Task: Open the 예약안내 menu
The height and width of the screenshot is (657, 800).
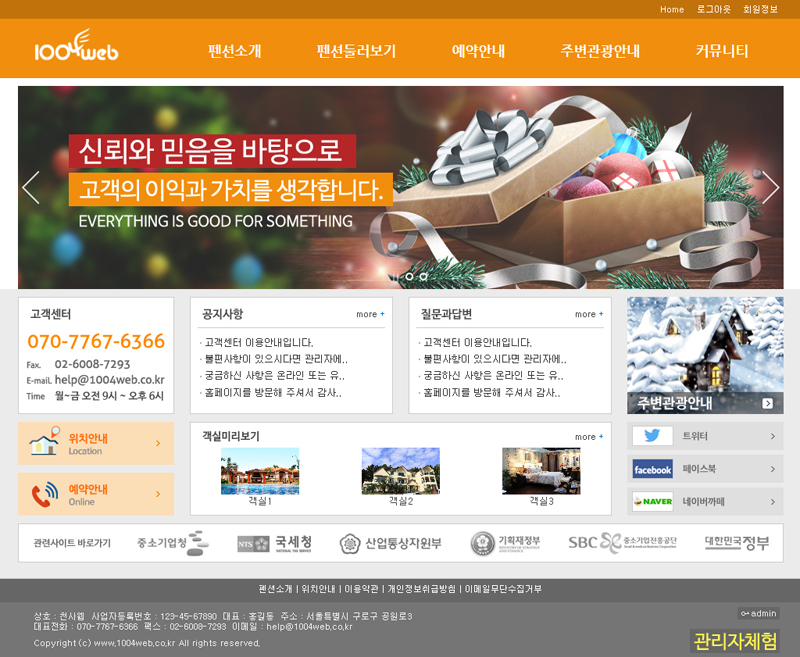Action: 478,51
